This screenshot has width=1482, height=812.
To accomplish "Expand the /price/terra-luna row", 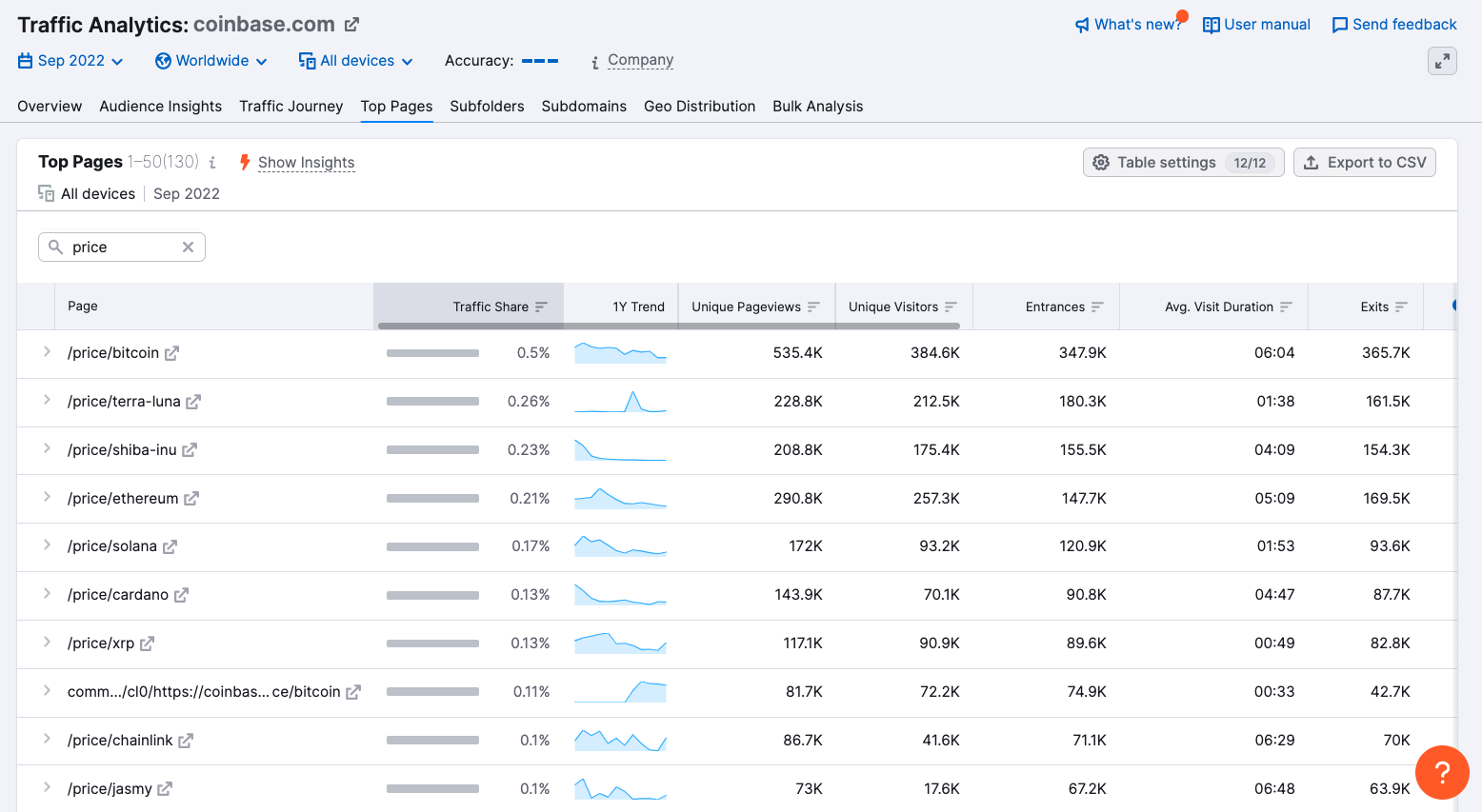I will click(x=47, y=401).
